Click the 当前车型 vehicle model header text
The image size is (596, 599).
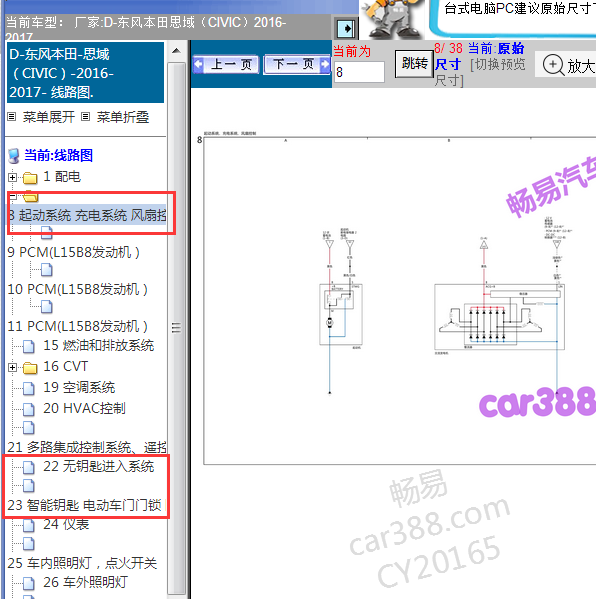pyautogui.click(x=146, y=28)
